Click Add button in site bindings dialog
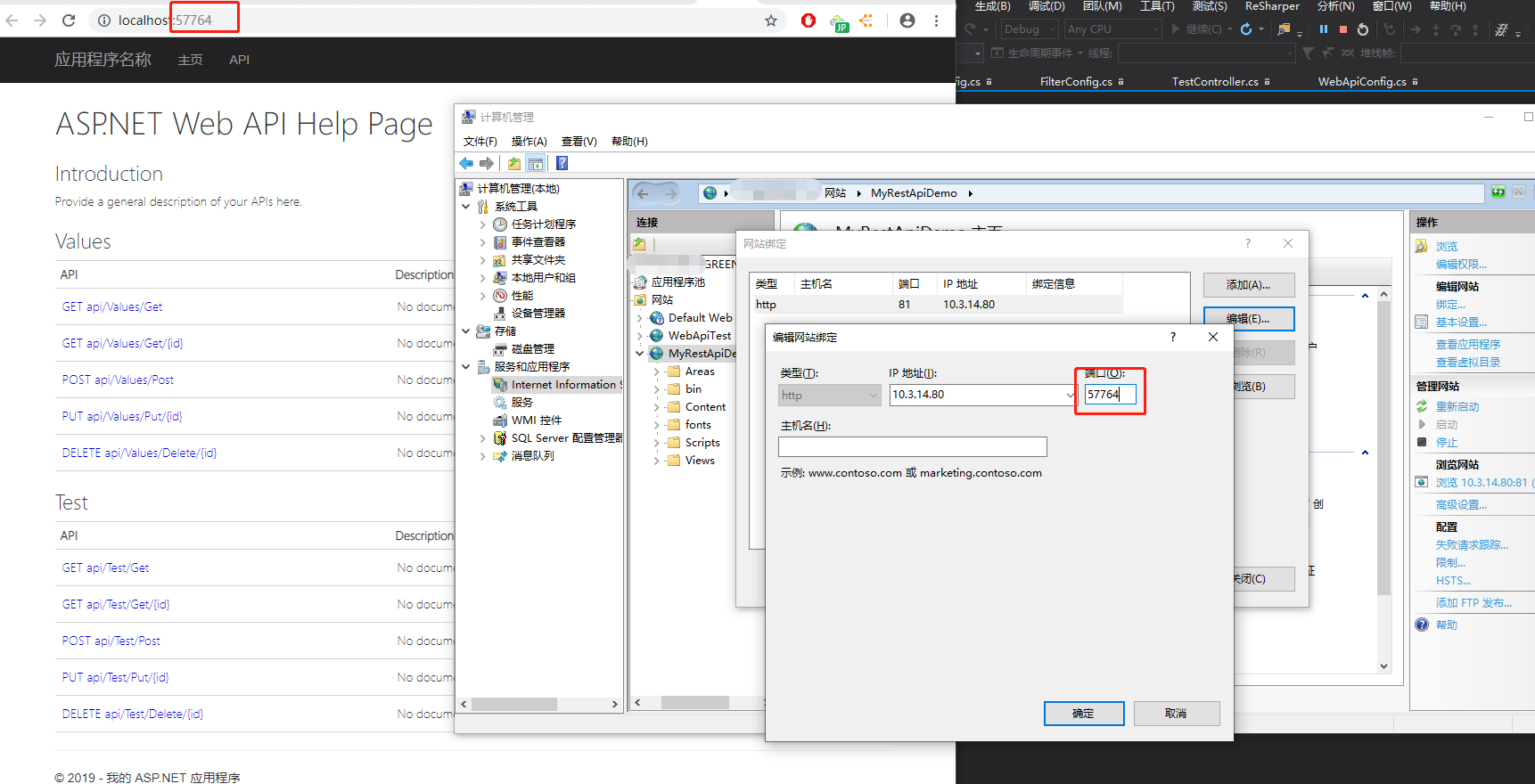Screen dimensions: 1535x784 click(x=1249, y=285)
